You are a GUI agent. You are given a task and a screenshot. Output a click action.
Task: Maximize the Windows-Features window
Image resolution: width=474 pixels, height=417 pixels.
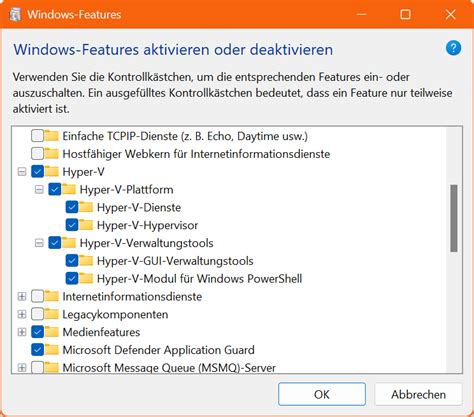coord(405,14)
